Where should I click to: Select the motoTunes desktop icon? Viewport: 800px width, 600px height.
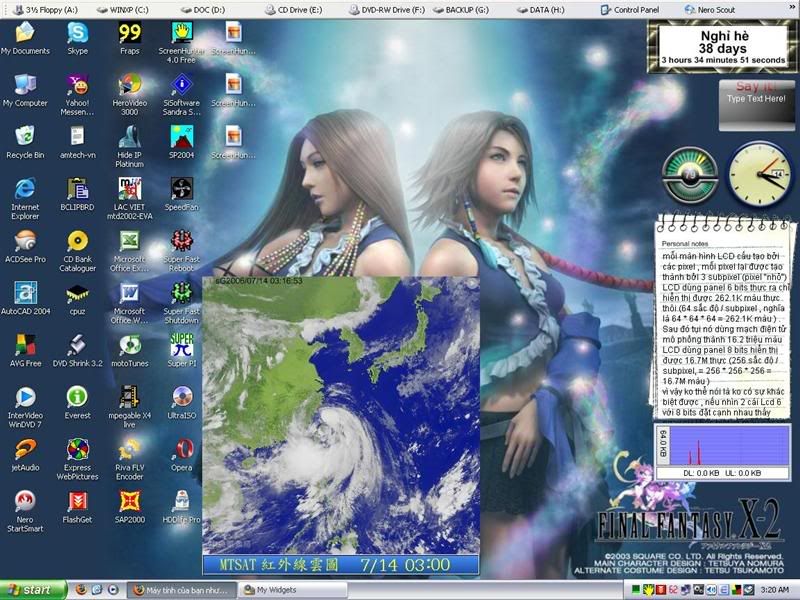tap(130, 351)
